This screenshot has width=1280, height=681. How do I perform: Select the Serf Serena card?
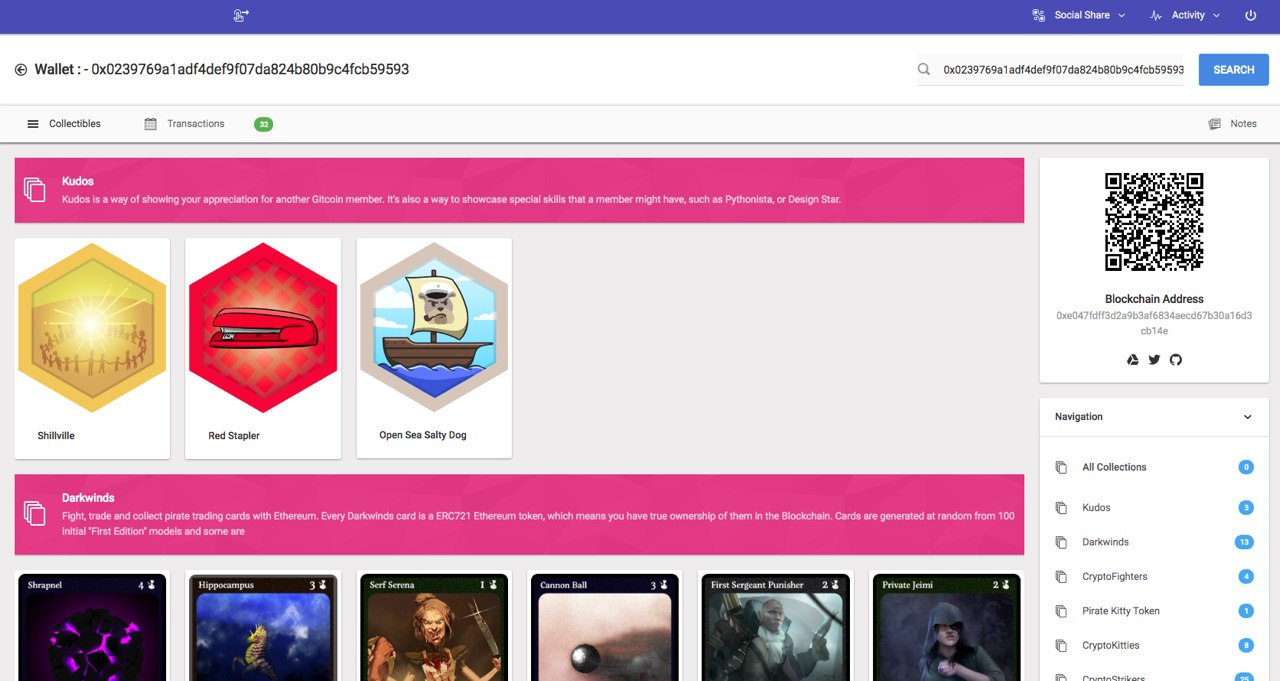(434, 626)
